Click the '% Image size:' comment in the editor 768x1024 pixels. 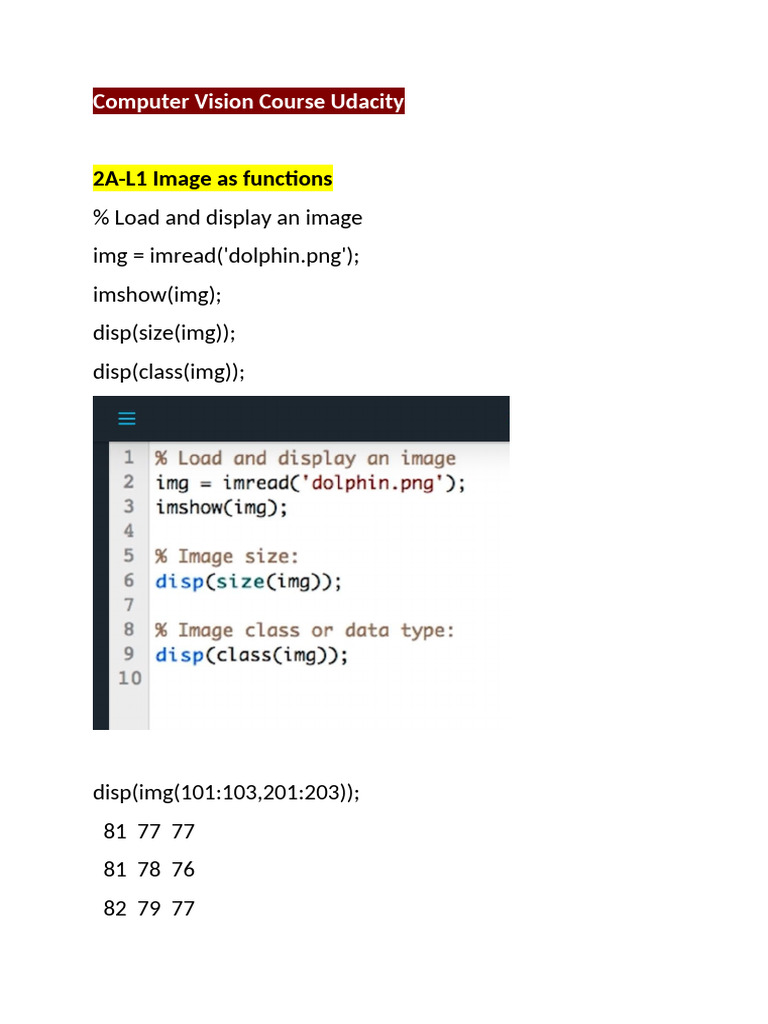click(x=226, y=556)
